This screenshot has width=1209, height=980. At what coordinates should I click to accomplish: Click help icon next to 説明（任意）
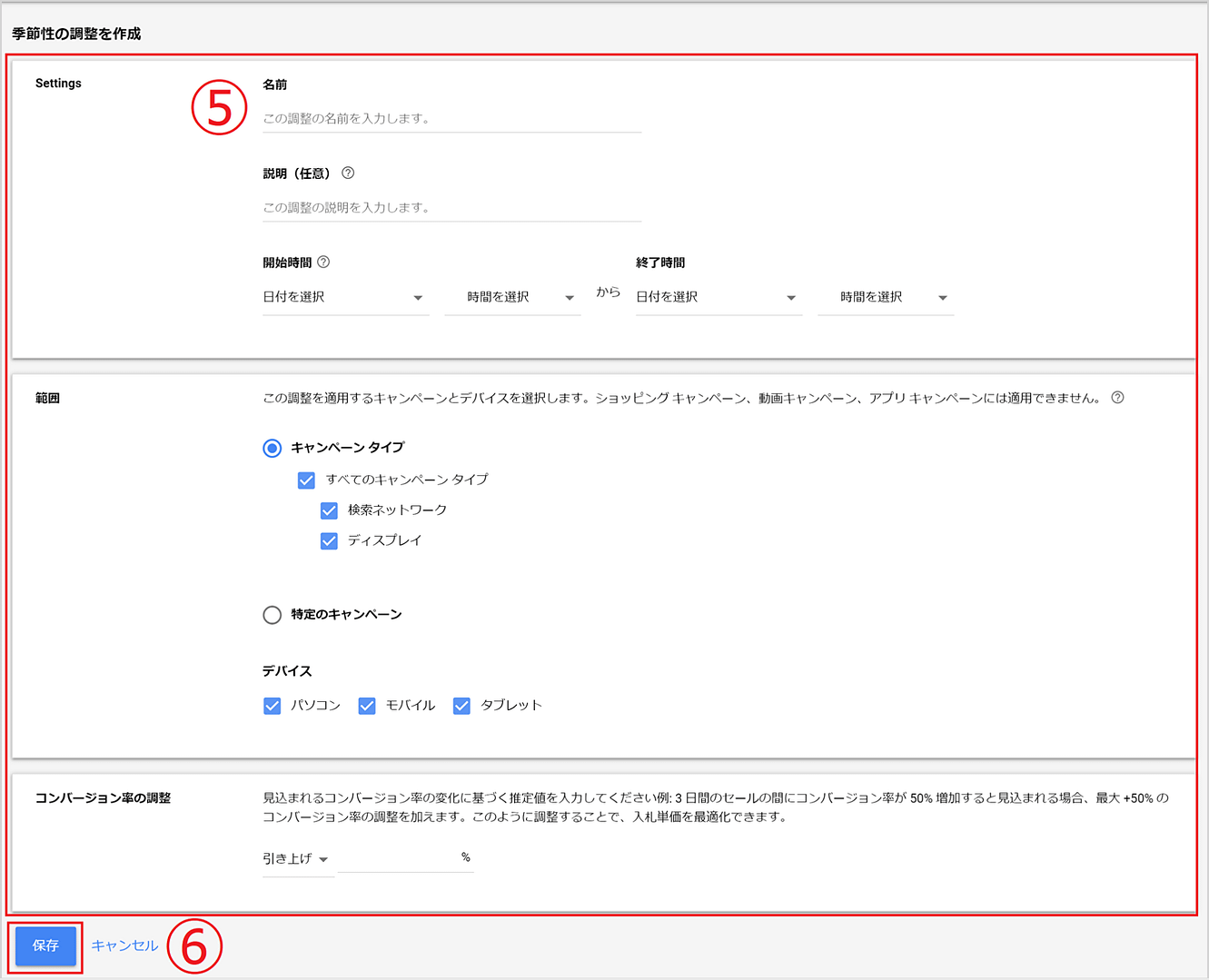coord(348,173)
